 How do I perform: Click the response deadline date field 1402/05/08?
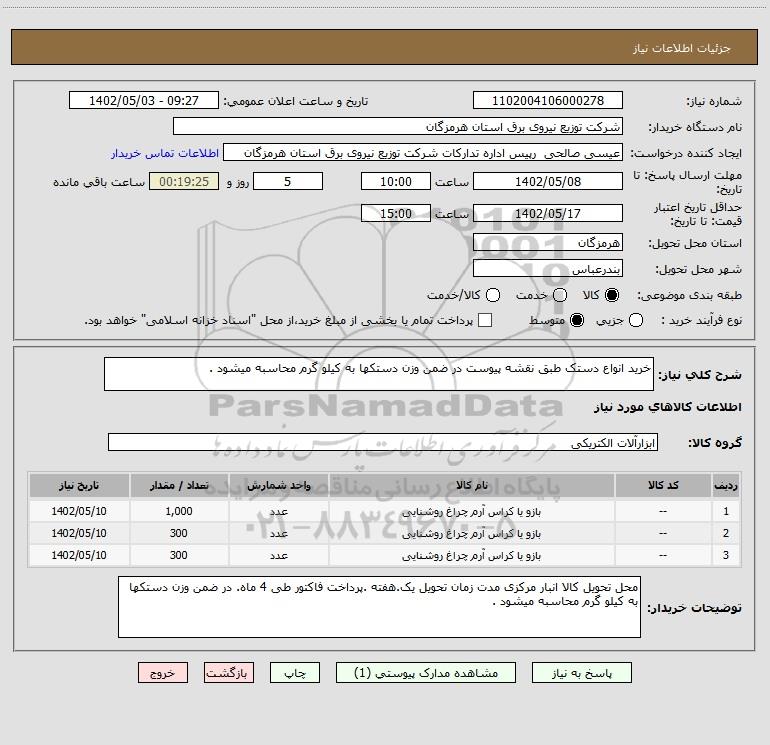pyautogui.click(x=548, y=182)
